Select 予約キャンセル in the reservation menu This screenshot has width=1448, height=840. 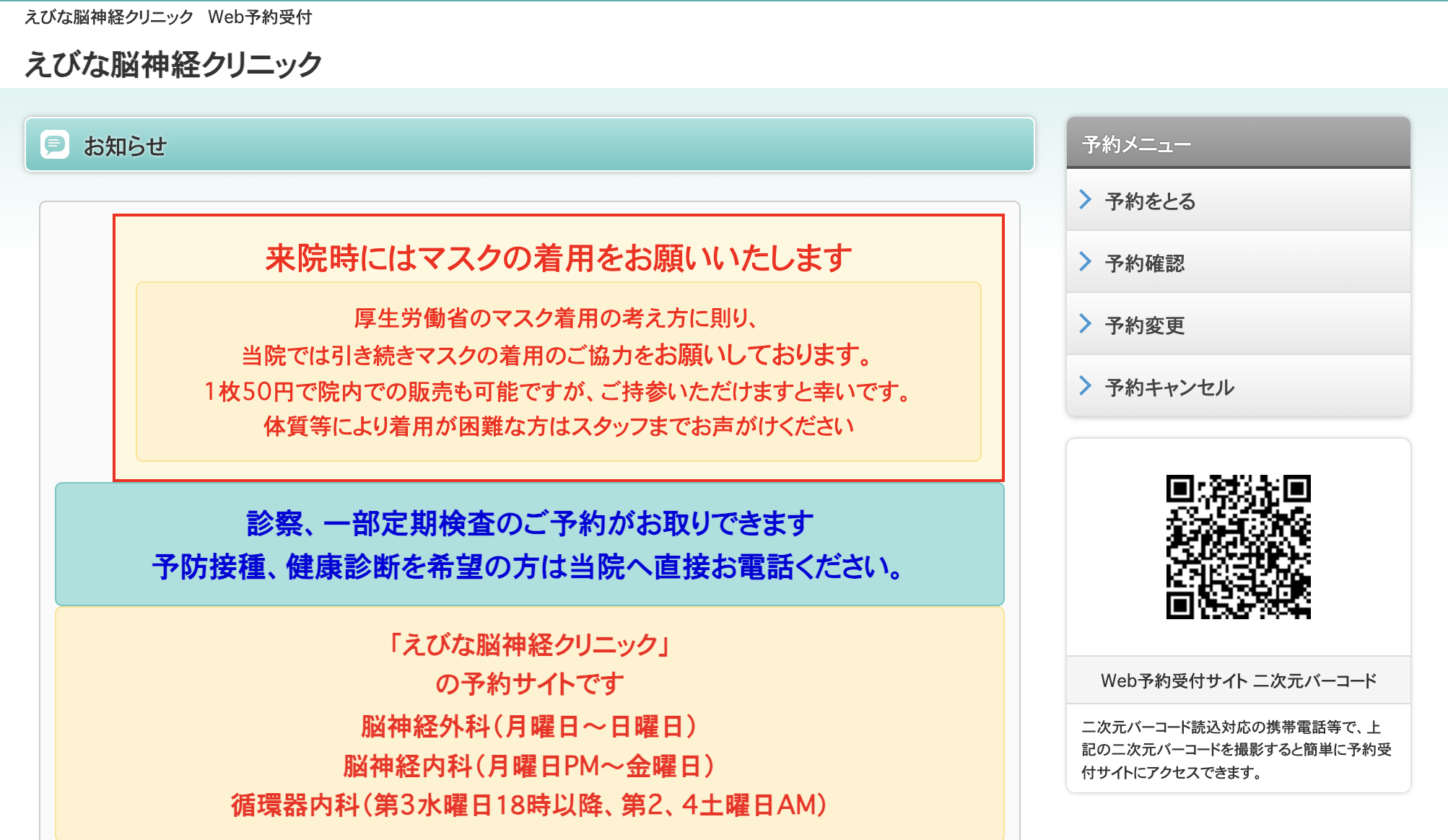[1238, 386]
